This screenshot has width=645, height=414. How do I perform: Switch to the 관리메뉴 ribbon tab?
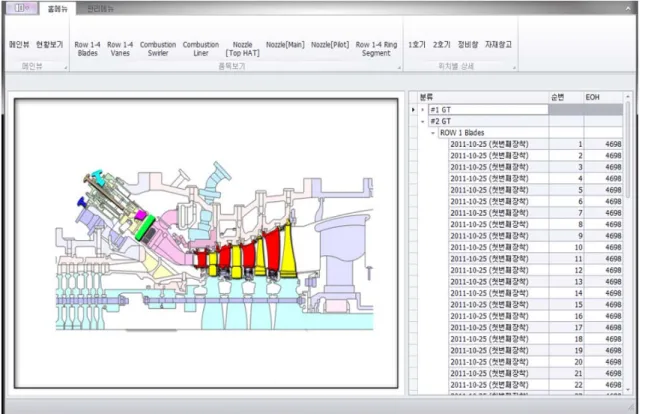100,9
